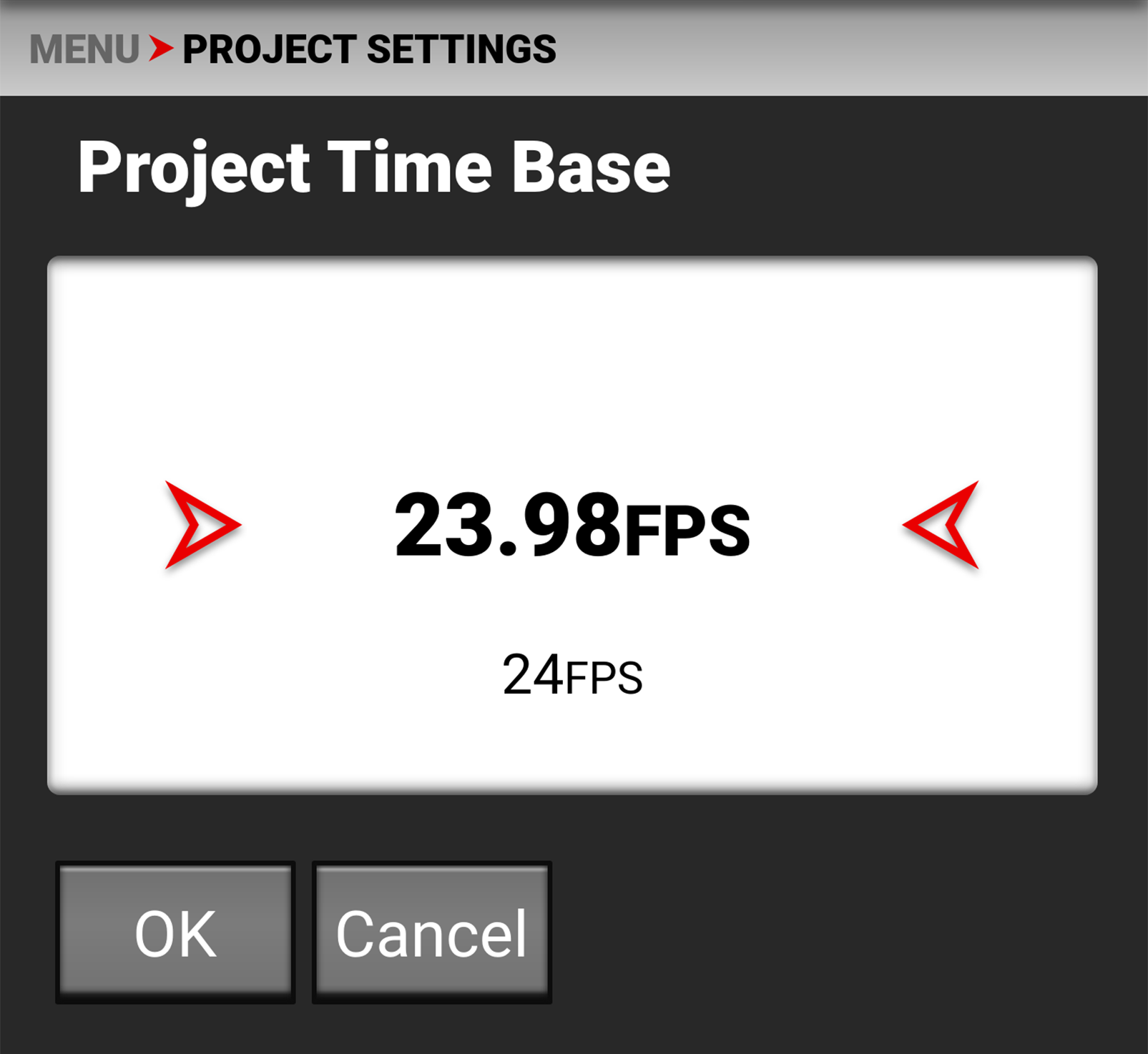
Task: Dismiss the dialog using Cancel
Action: click(432, 932)
